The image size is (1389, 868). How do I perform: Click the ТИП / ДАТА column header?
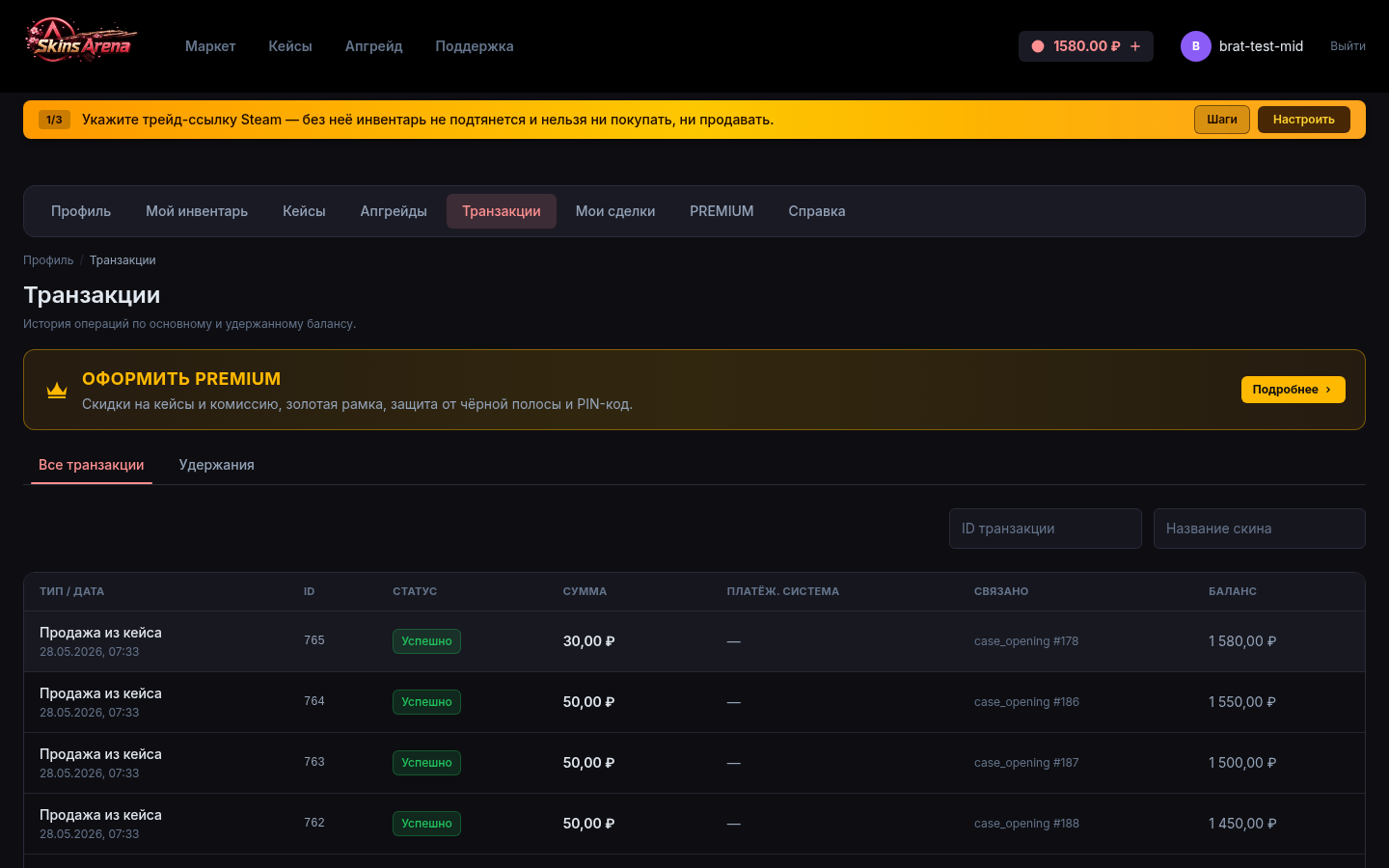coord(72,591)
